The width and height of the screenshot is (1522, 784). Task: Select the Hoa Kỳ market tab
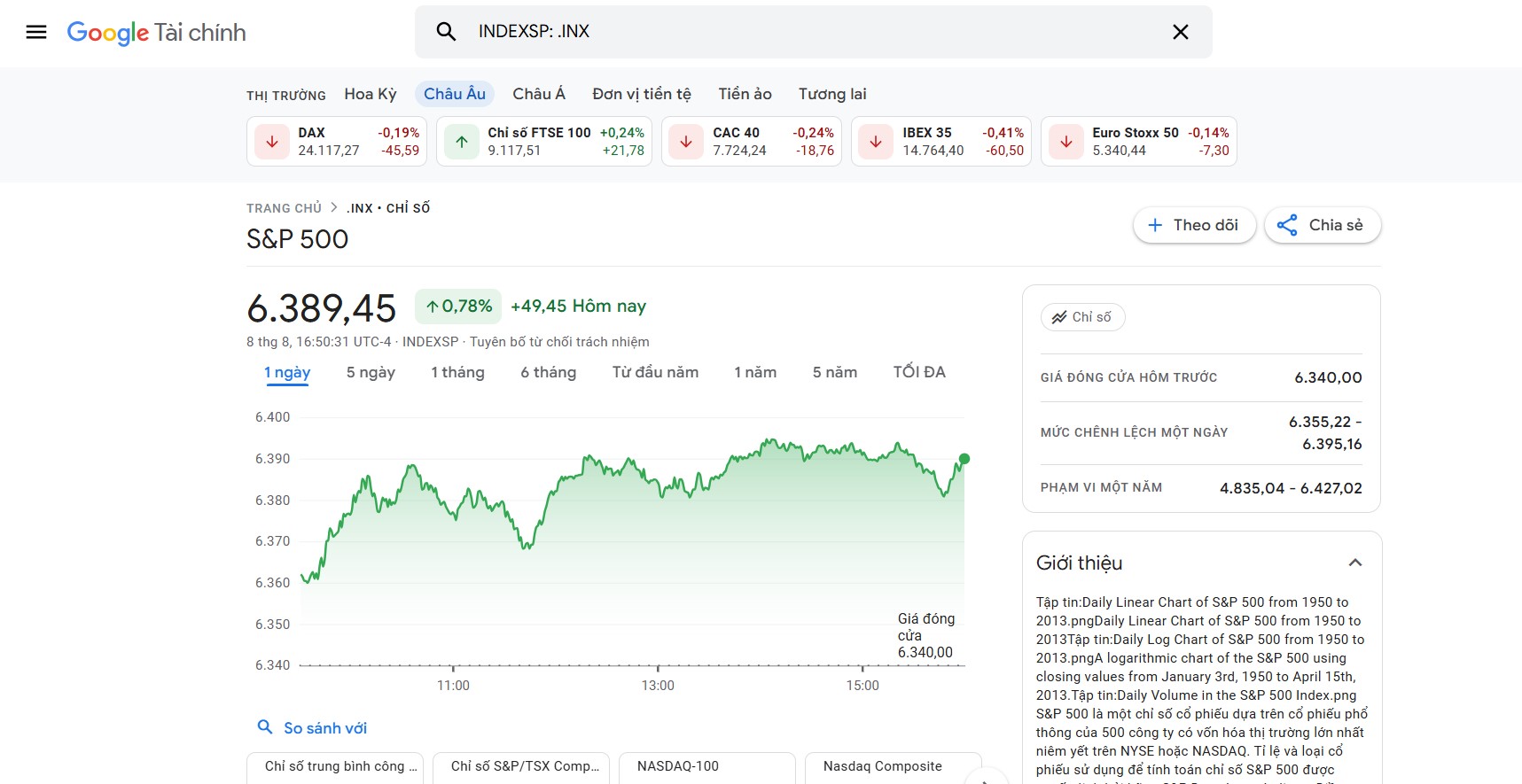pos(371,94)
